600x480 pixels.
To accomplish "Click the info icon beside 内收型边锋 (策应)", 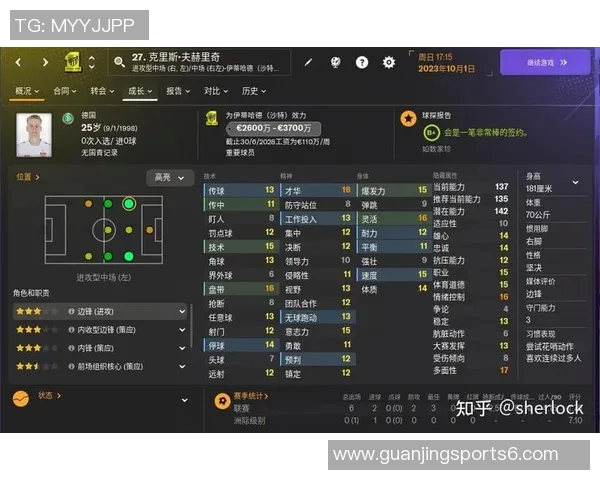I will 71,330.
